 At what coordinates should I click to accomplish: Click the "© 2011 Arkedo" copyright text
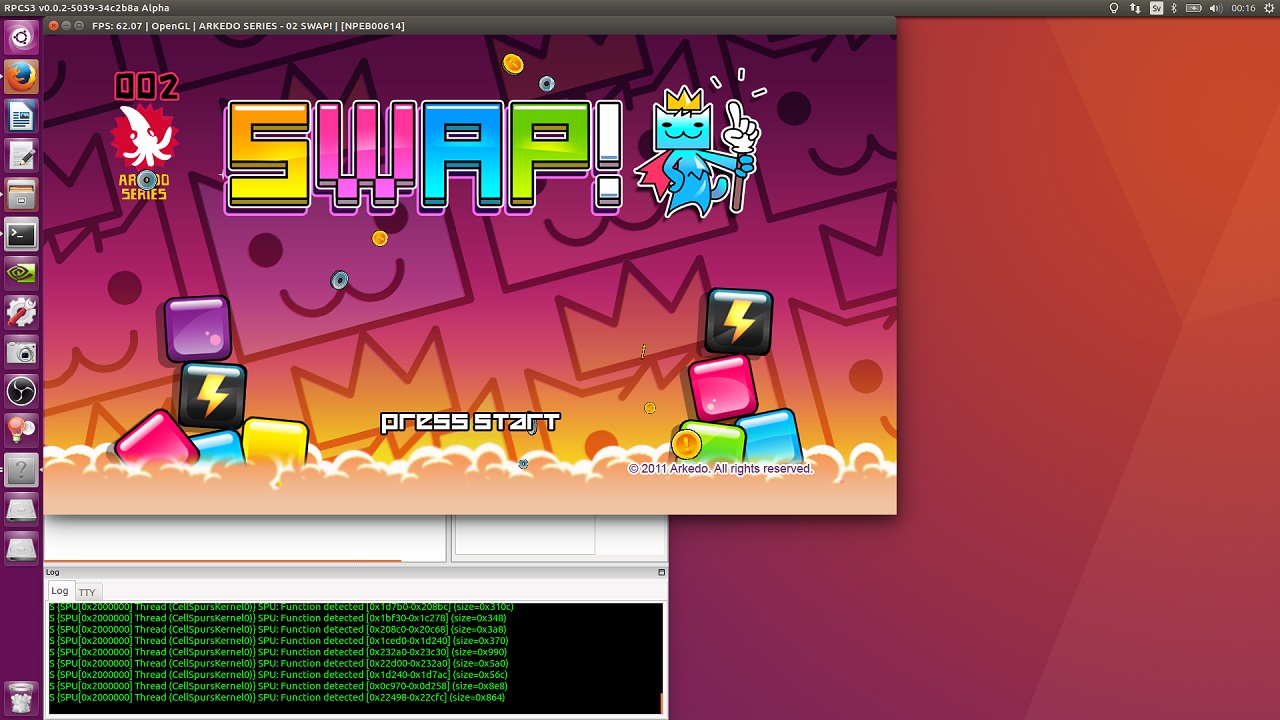pyautogui.click(x=720, y=469)
